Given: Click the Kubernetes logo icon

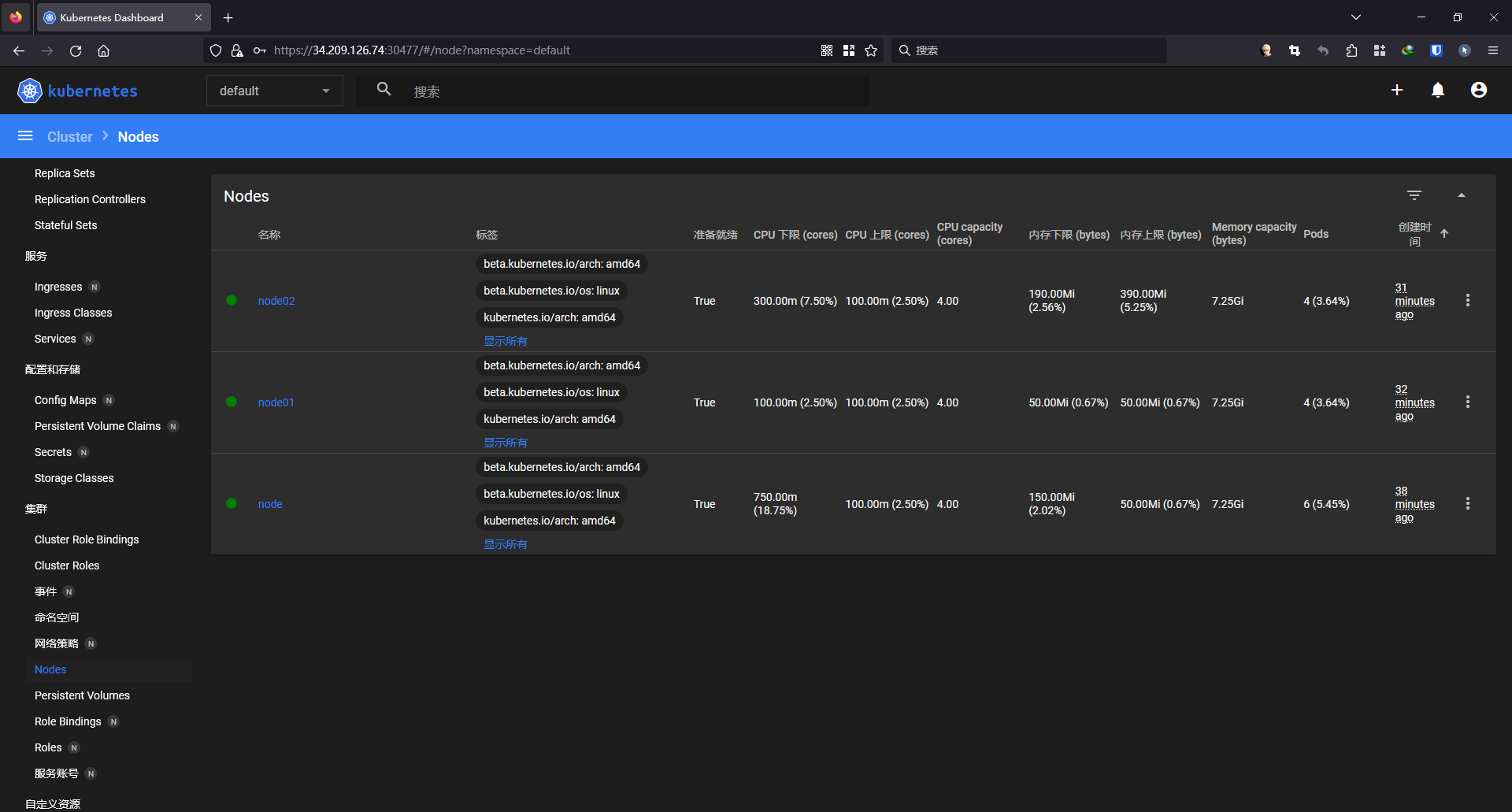Looking at the screenshot, I should click(29, 91).
